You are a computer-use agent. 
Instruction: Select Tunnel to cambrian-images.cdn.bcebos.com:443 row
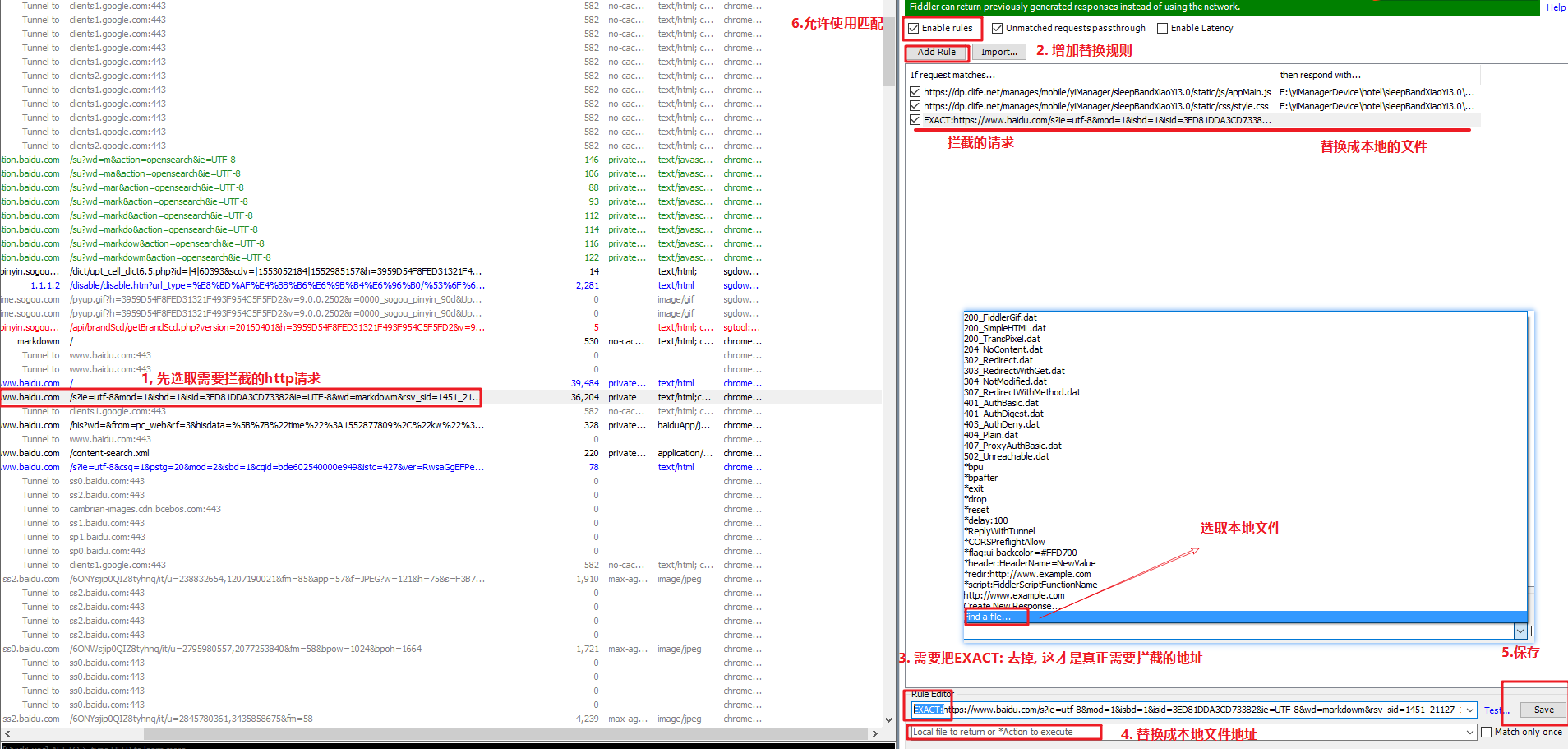[x=440, y=509]
